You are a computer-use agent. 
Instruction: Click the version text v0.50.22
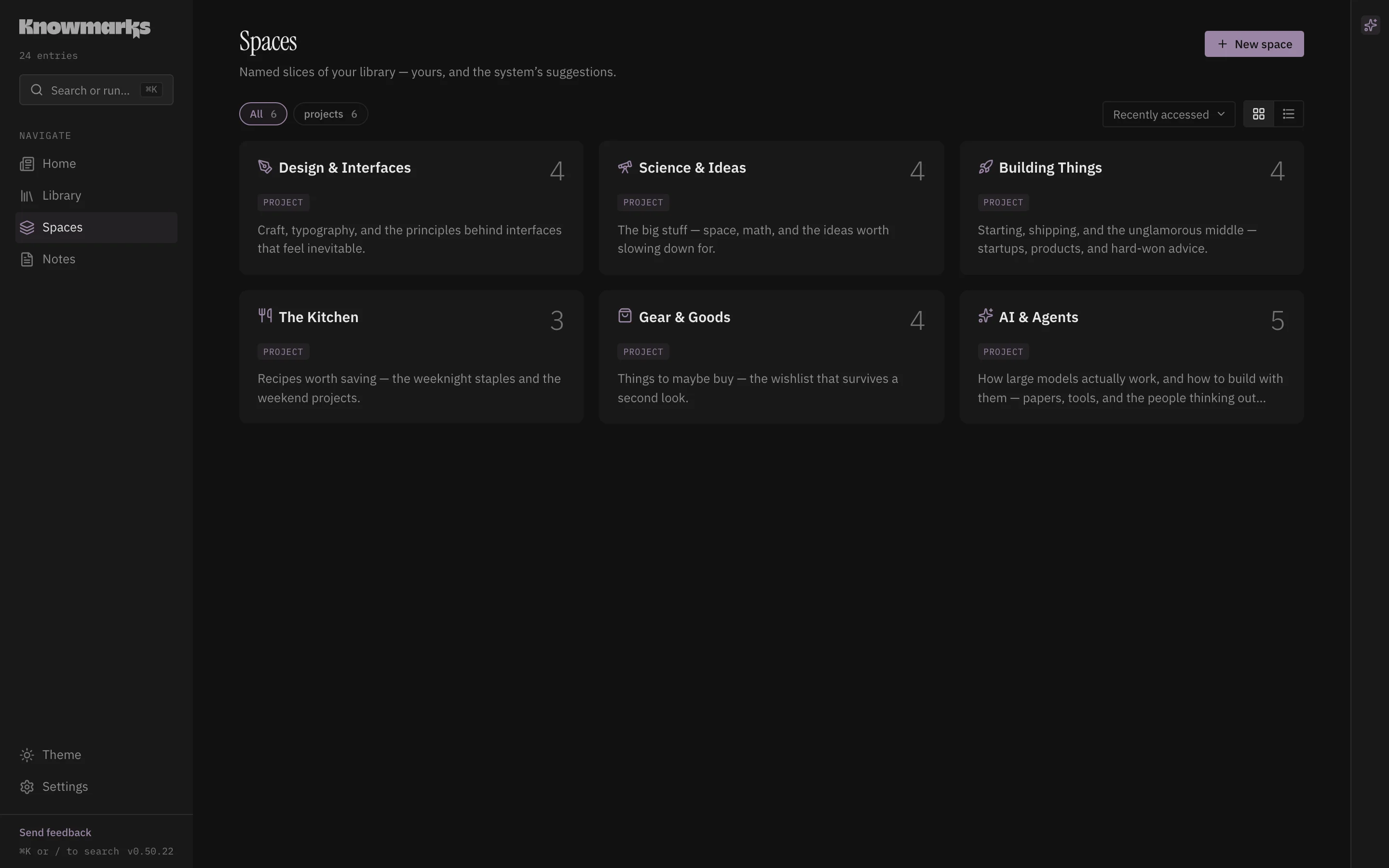(x=150, y=851)
